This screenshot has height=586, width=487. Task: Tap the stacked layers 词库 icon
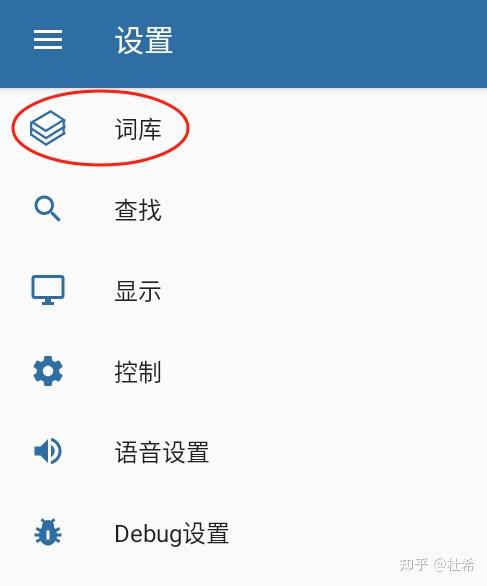click(x=48, y=128)
